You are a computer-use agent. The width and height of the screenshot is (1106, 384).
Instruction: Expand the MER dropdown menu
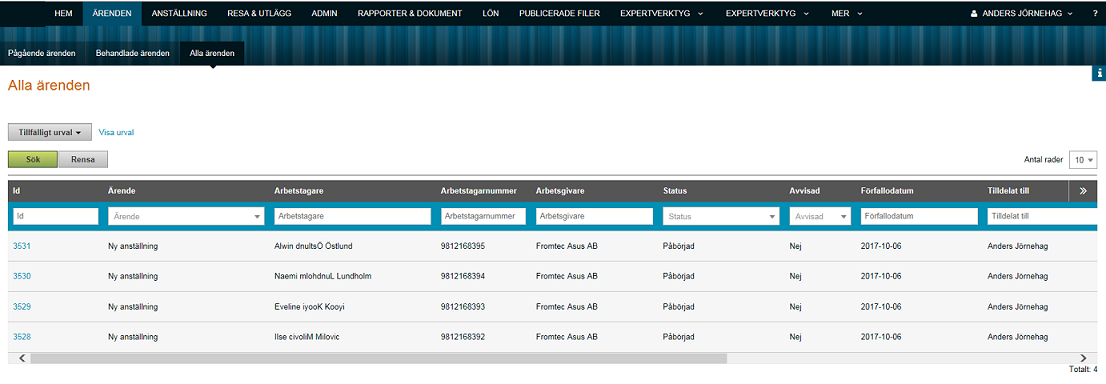847,13
